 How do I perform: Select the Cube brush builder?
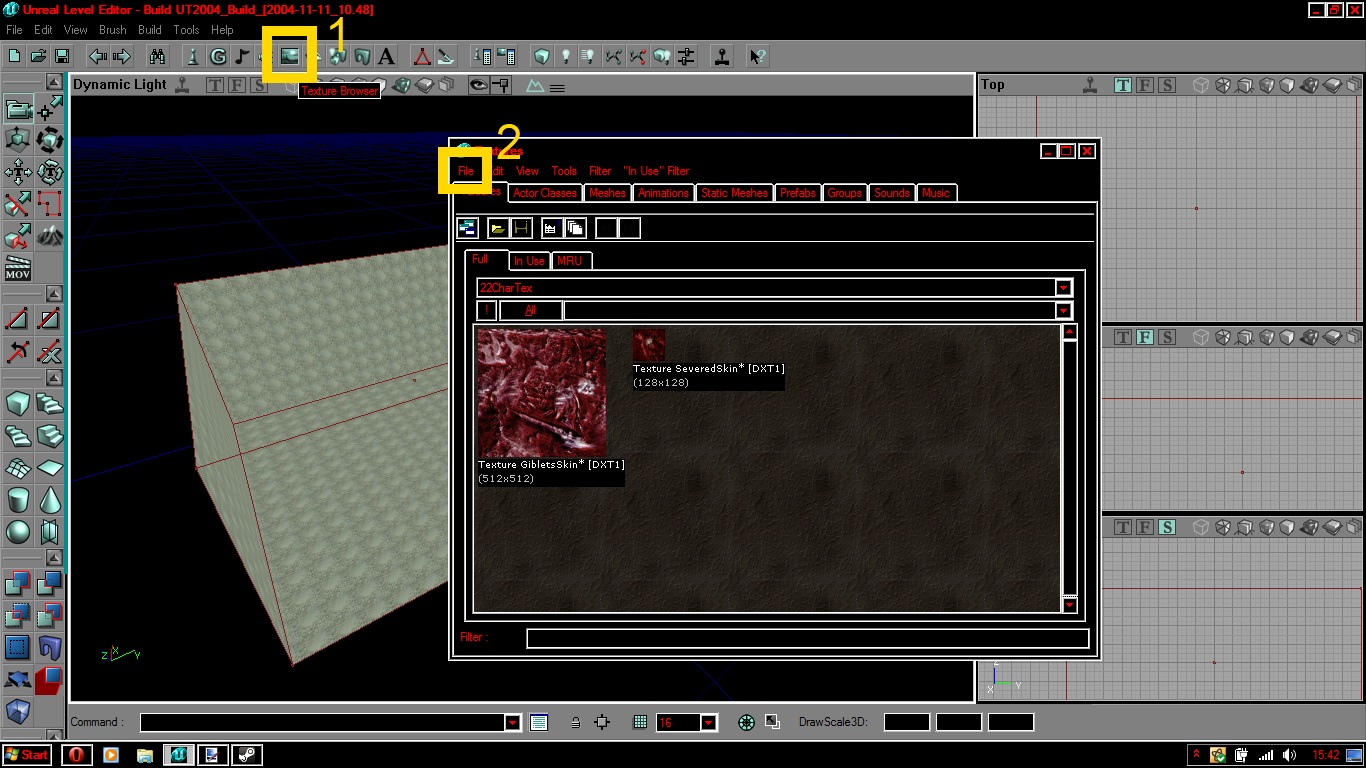coord(18,404)
